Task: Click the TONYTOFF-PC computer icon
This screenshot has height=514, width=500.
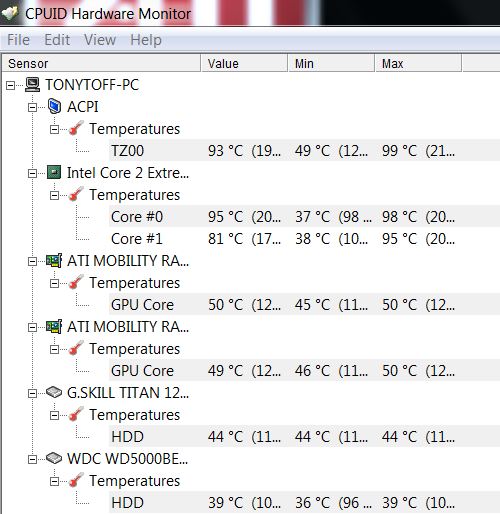Action: pyautogui.click(x=33, y=85)
